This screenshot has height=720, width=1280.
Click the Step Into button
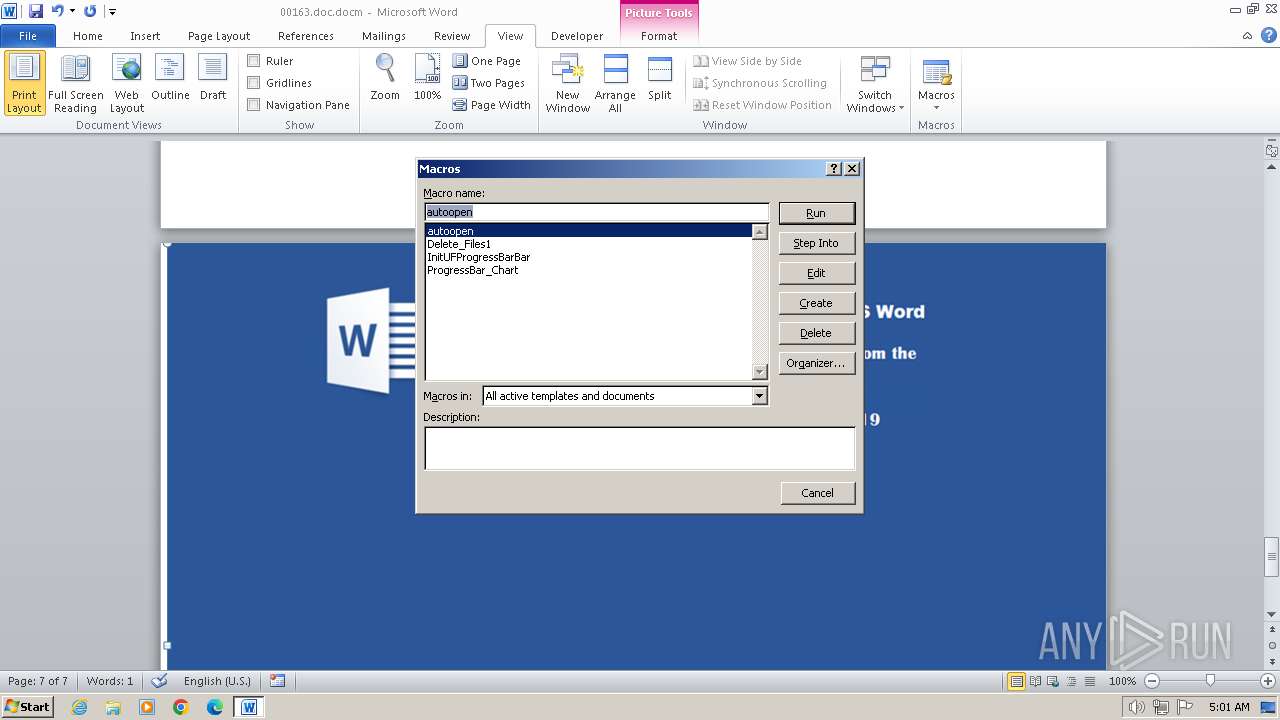pos(816,243)
